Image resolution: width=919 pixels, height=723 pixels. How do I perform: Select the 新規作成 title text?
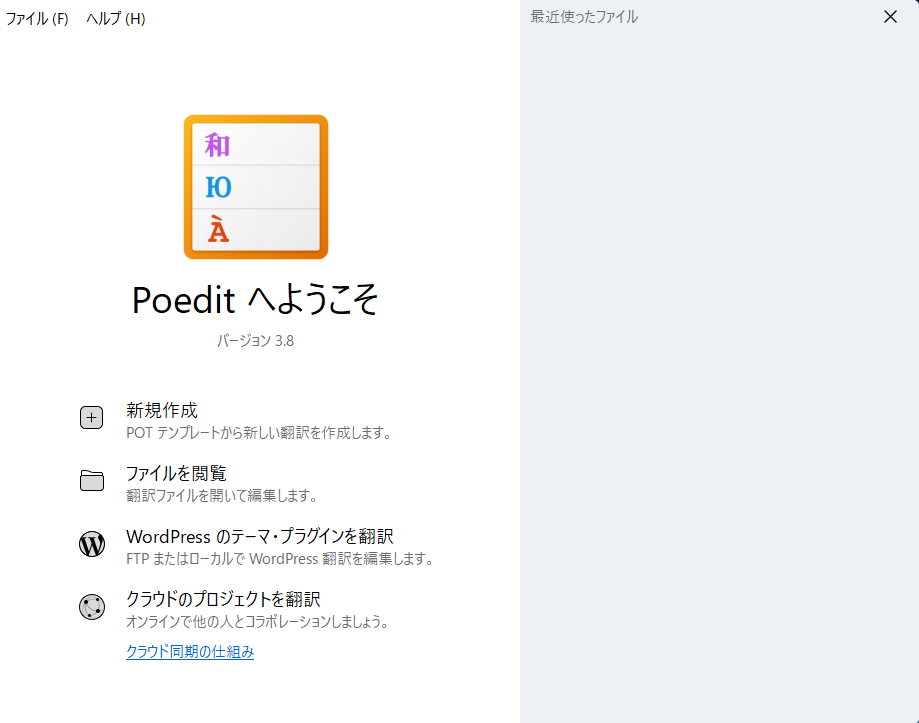coord(162,410)
